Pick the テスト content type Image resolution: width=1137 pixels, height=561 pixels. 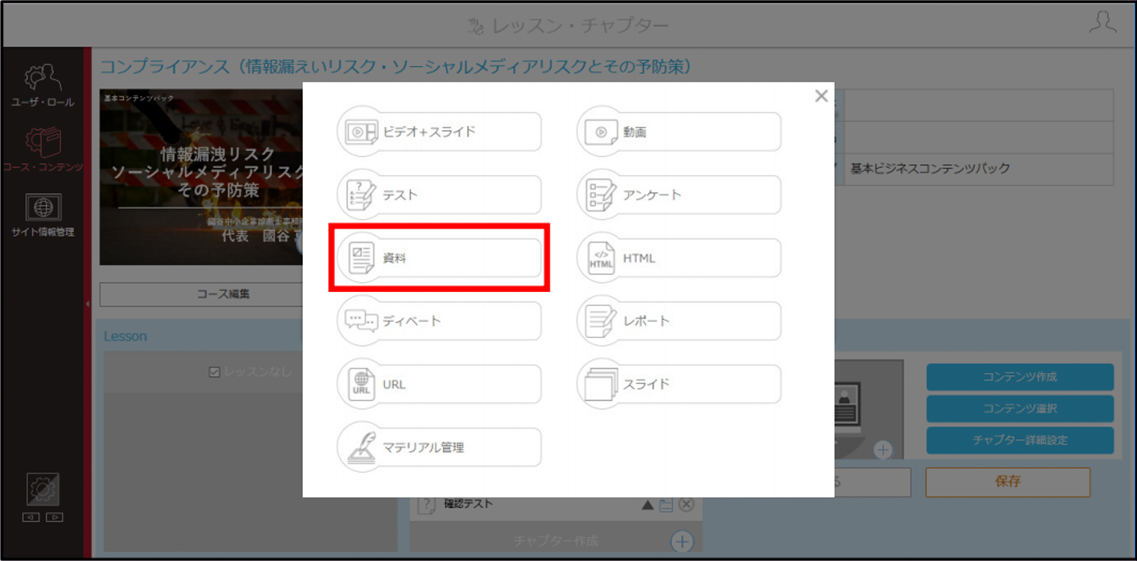[x=439, y=195]
